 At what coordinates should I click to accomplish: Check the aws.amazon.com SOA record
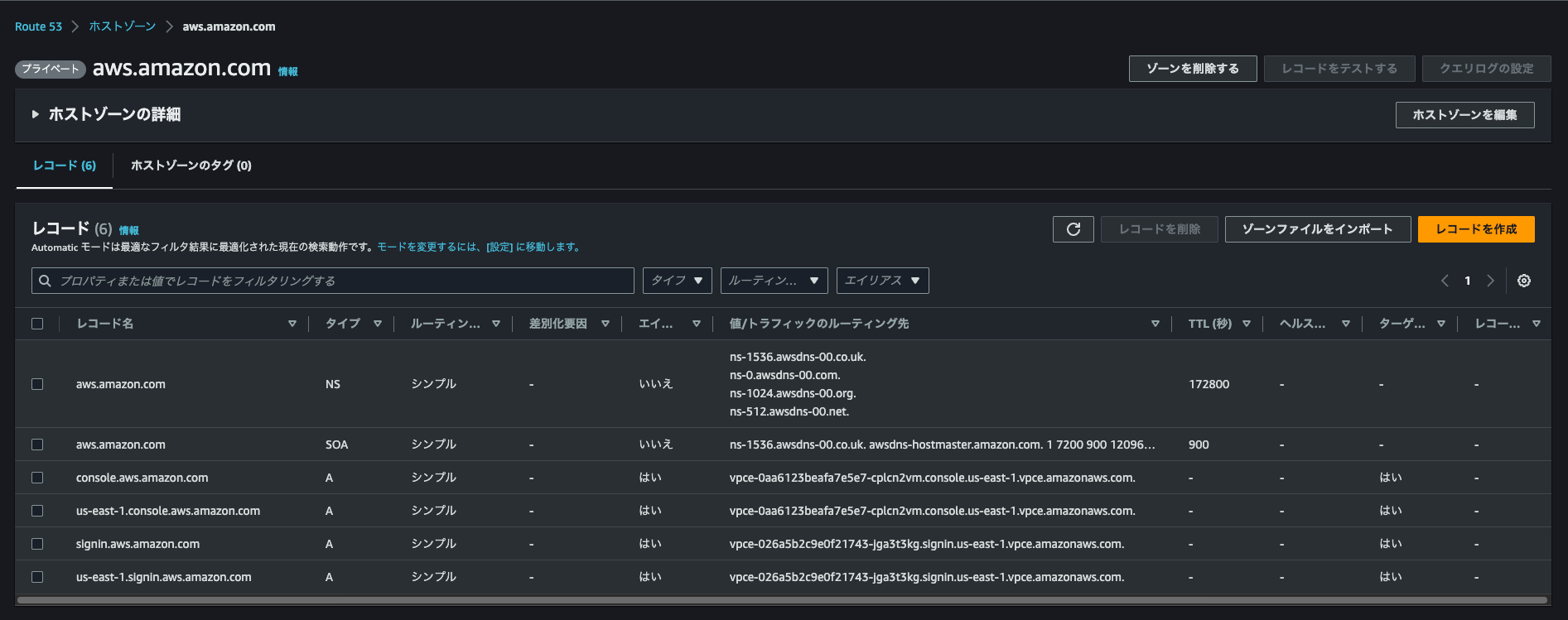(x=37, y=445)
